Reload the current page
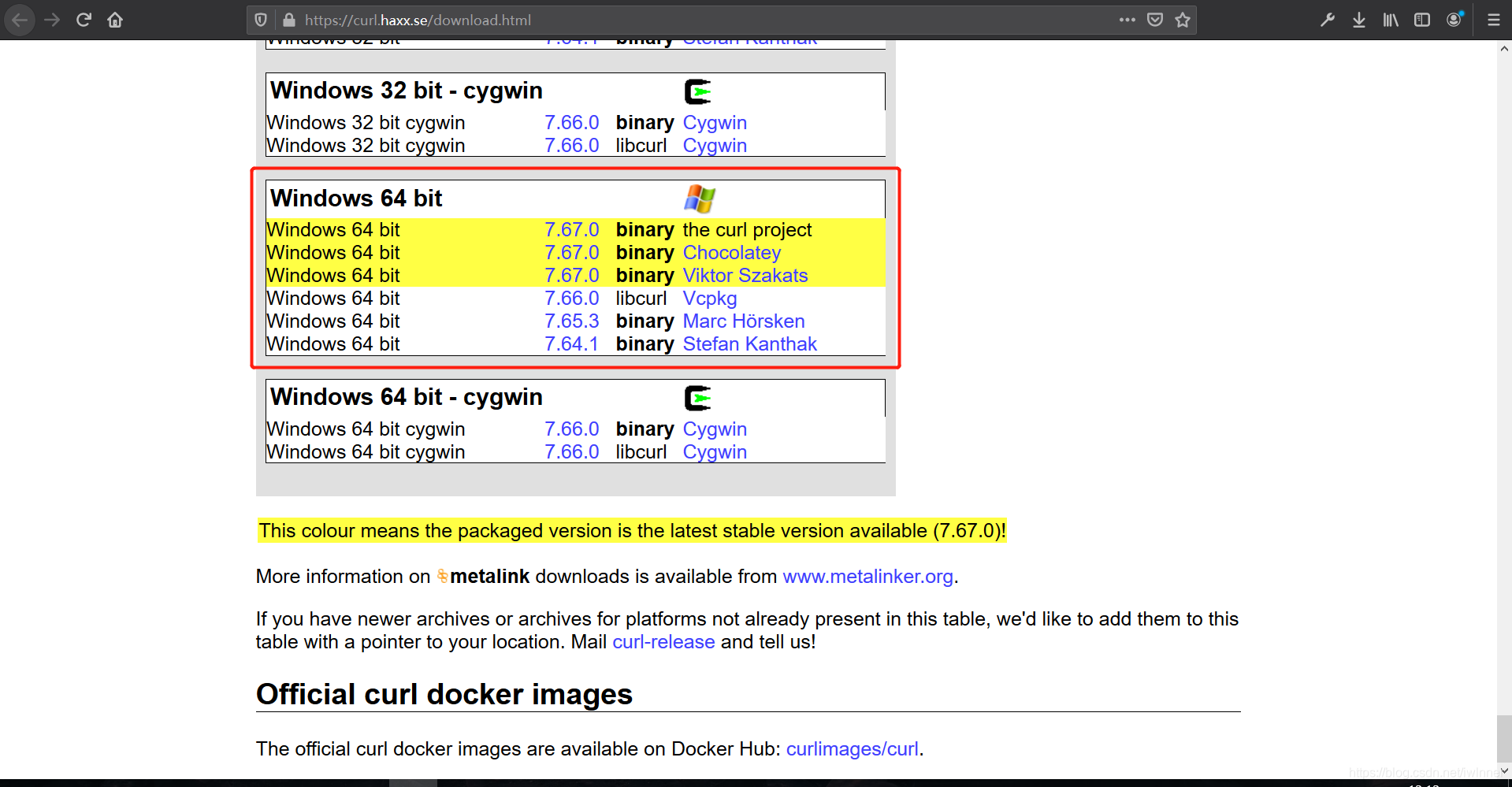The width and height of the screenshot is (1512, 787). (84, 20)
